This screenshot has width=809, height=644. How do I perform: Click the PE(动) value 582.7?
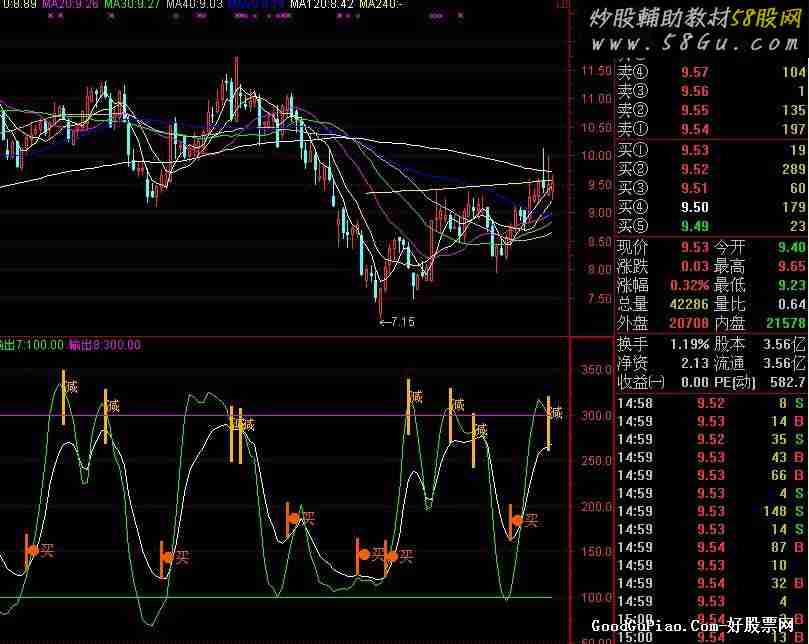pos(786,382)
